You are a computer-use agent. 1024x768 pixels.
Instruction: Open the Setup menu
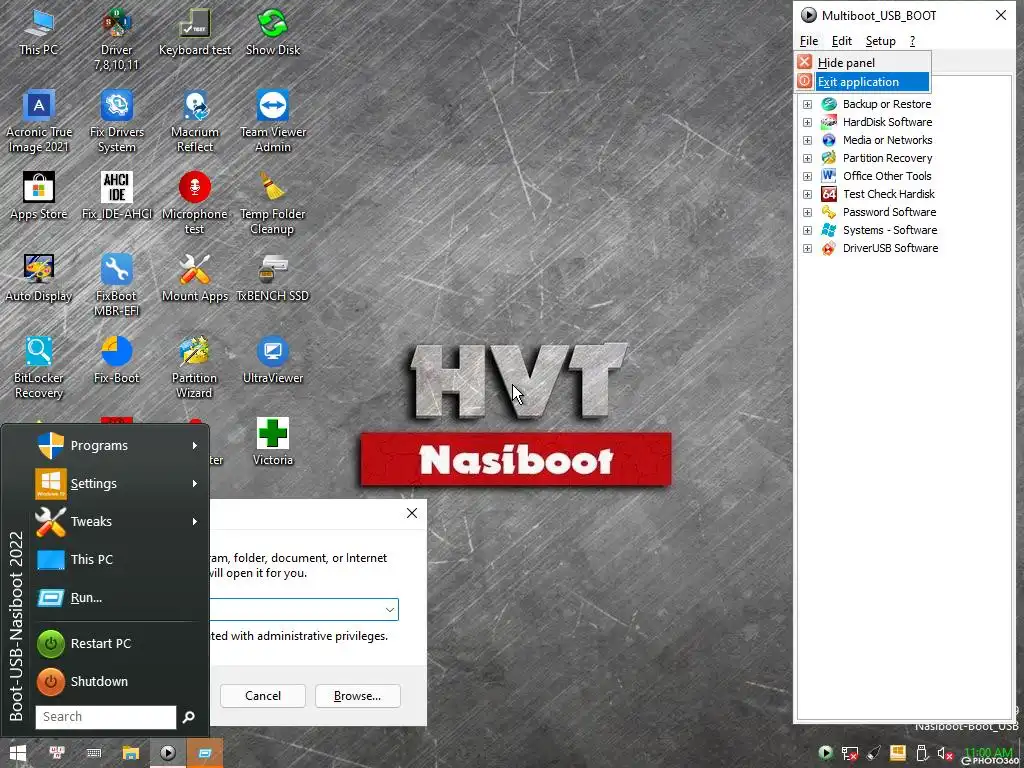(x=880, y=41)
